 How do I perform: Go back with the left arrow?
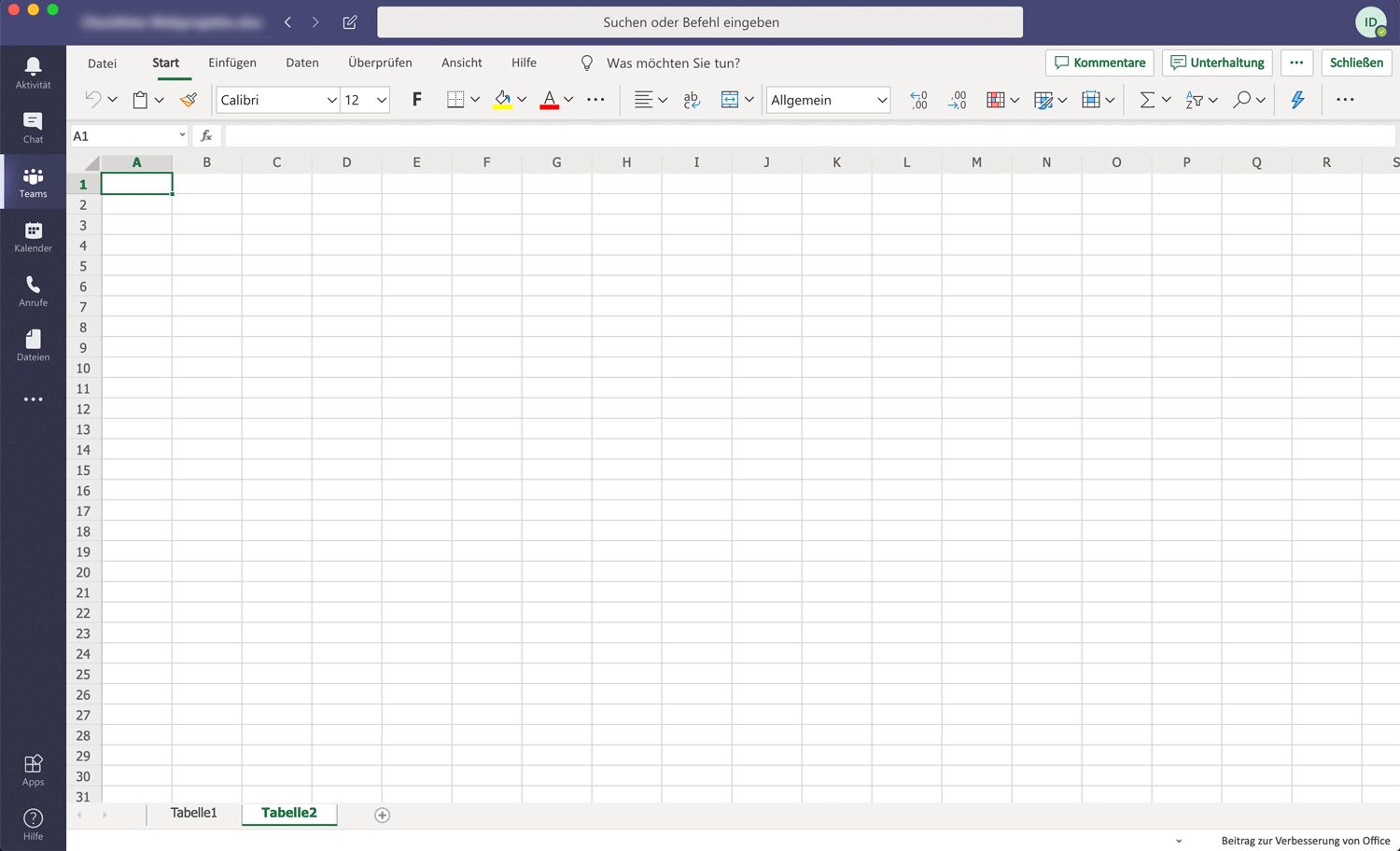(287, 22)
